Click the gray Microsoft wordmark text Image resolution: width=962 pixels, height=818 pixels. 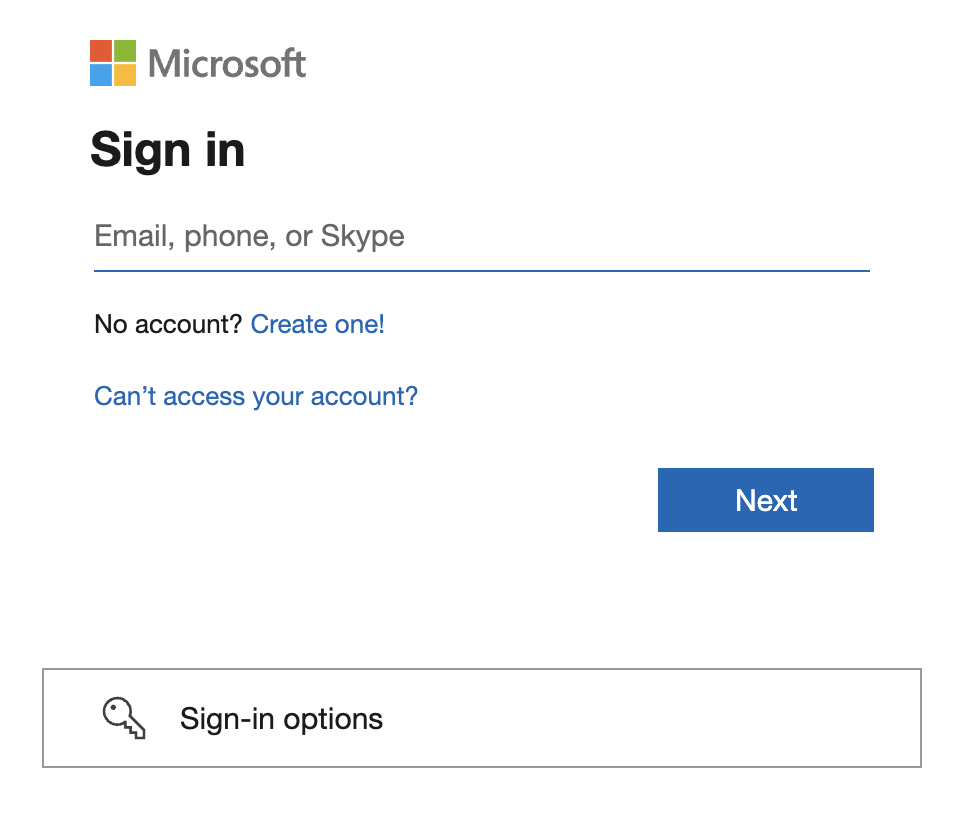click(x=227, y=64)
